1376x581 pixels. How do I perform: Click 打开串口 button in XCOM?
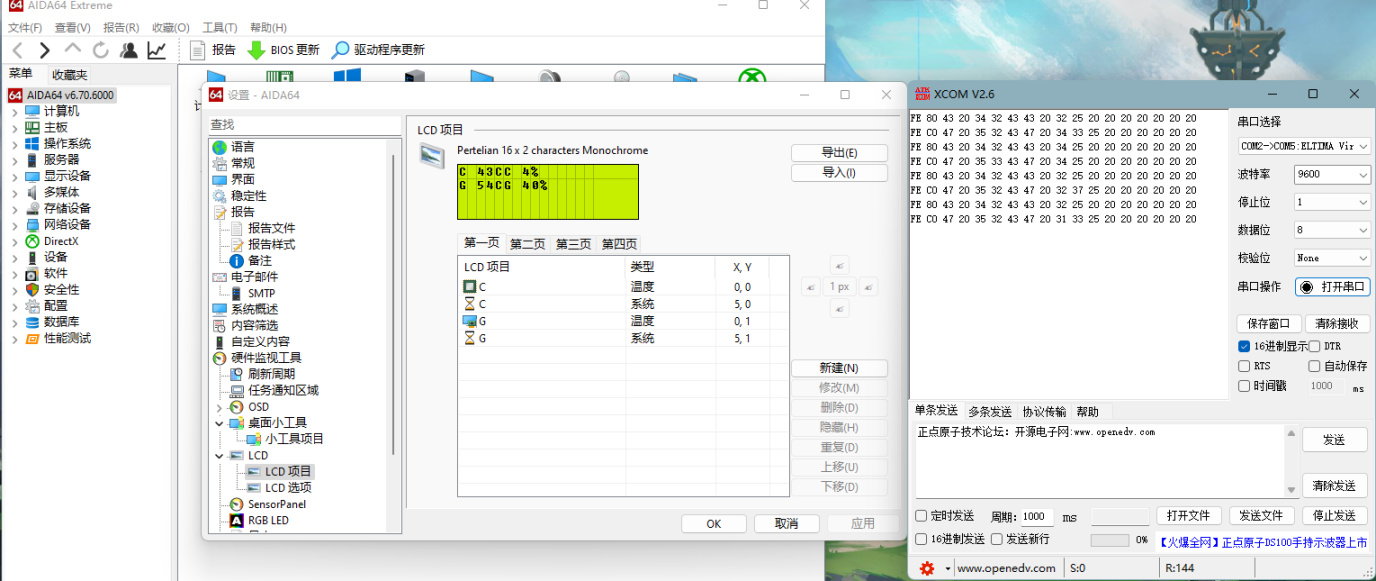1333,286
